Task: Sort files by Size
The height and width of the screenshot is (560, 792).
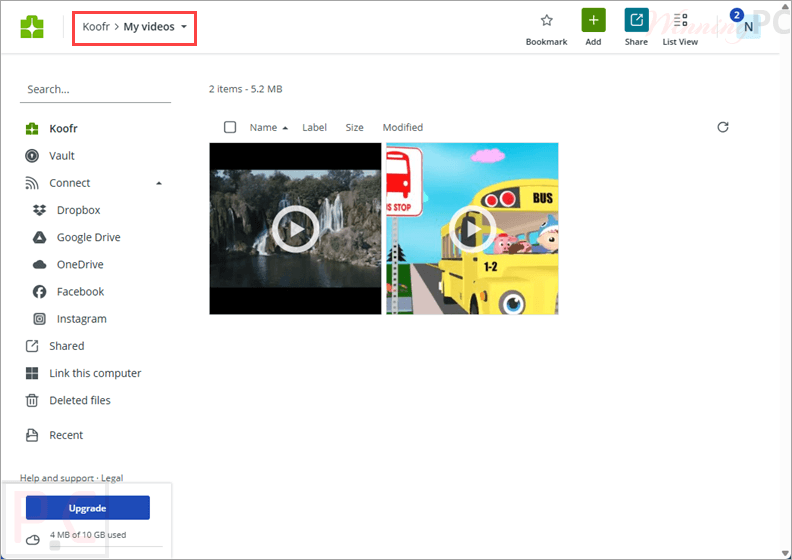Action: pyautogui.click(x=355, y=127)
